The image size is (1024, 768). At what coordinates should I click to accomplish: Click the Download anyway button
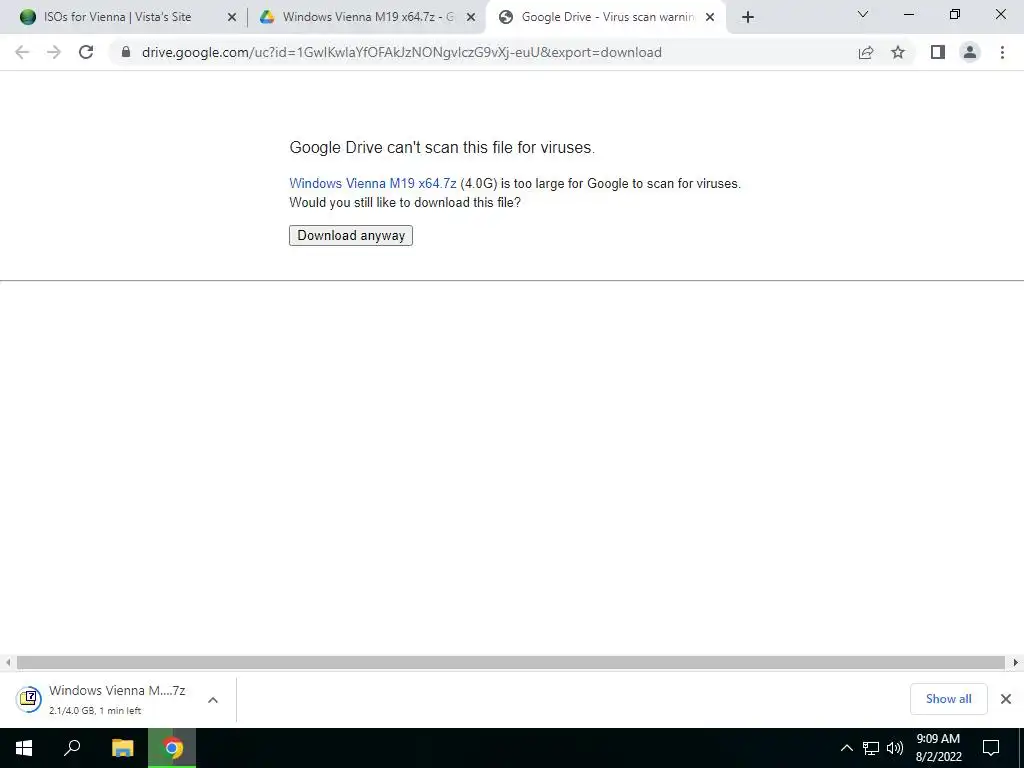(351, 236)
